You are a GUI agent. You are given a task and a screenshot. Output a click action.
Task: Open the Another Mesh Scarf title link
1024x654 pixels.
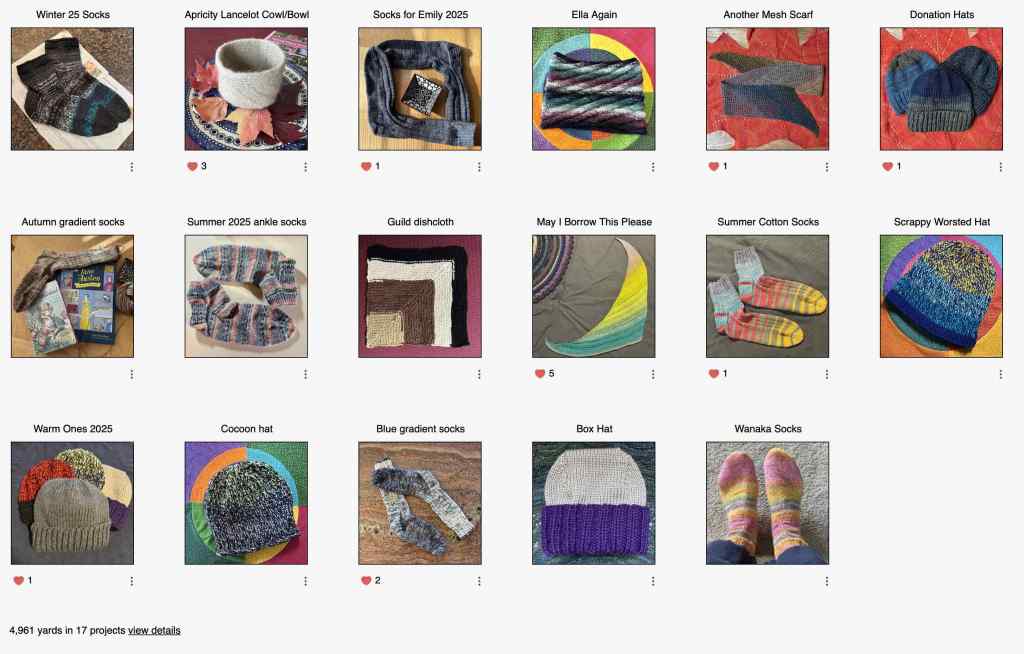[x=768, y=14]
